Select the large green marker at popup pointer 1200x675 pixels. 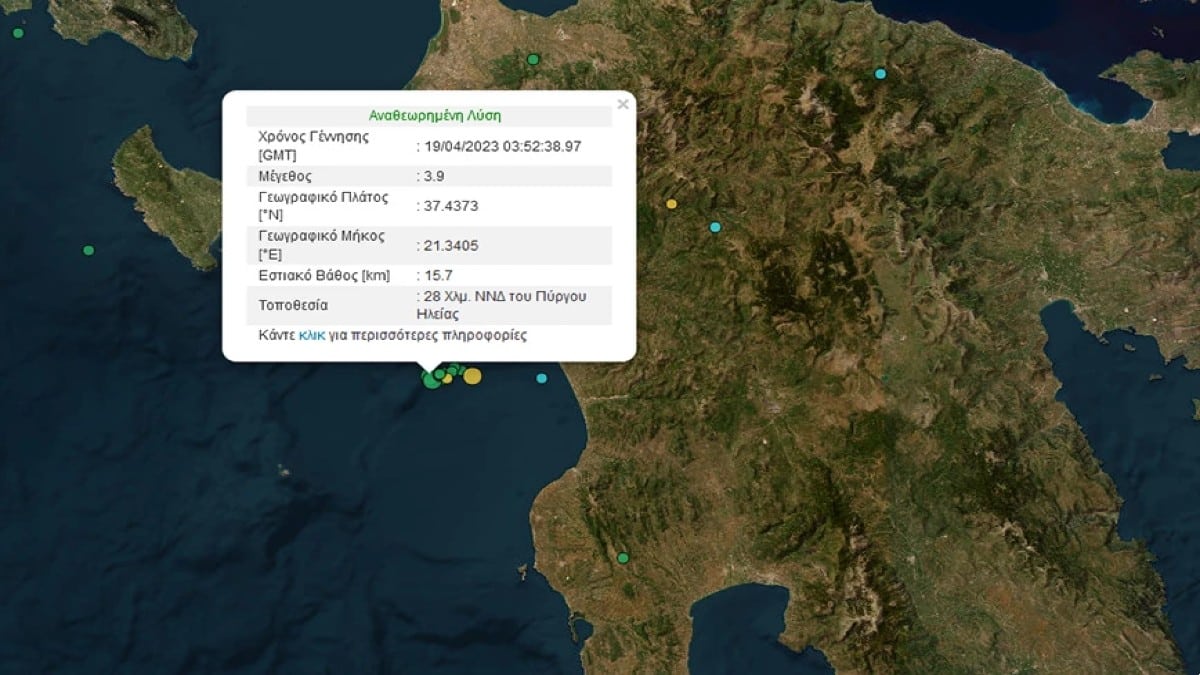431,380
